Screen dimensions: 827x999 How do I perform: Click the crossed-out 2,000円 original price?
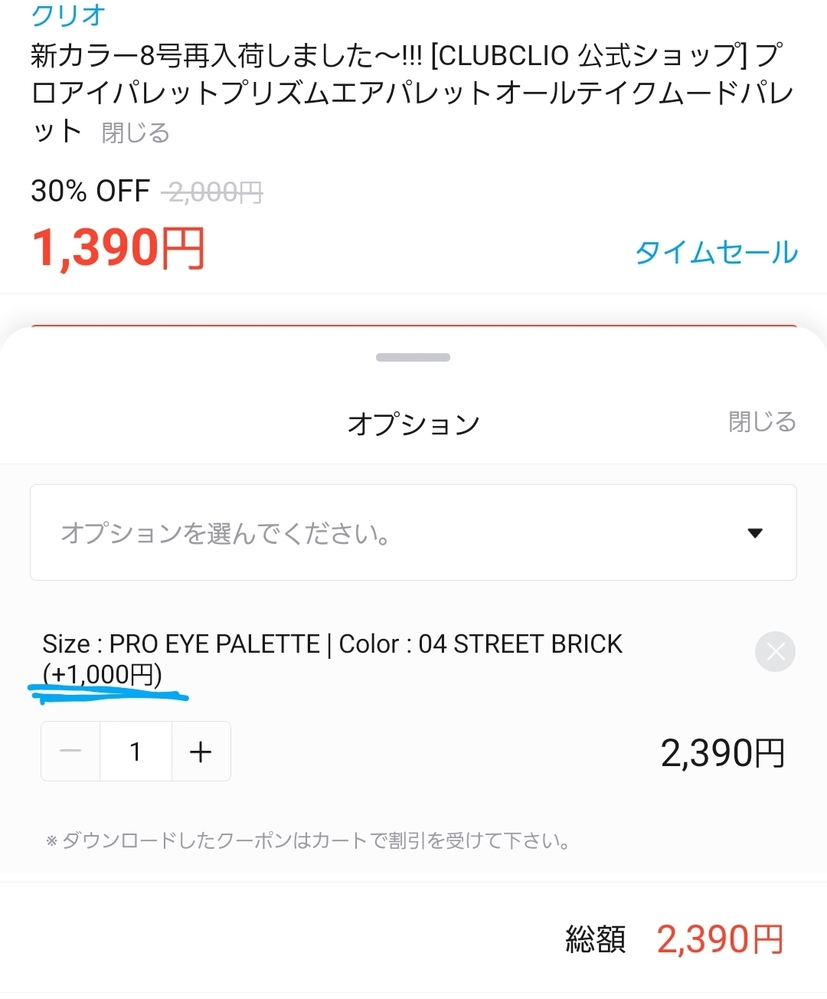(215, 191)
